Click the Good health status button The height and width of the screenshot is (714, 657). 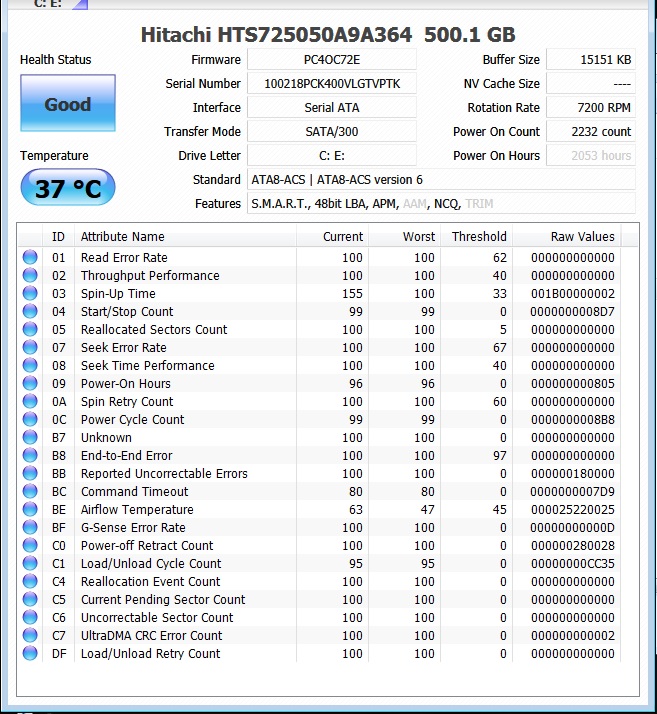click(x=68, y=103)
